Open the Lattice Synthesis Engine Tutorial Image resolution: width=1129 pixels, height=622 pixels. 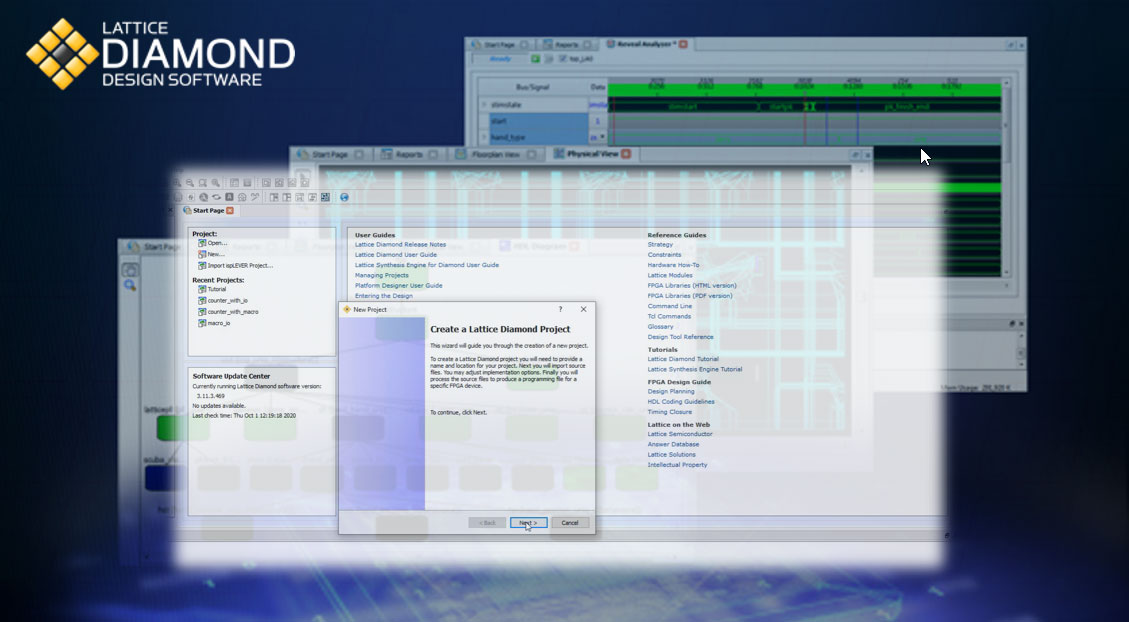(x=695, y=369)
